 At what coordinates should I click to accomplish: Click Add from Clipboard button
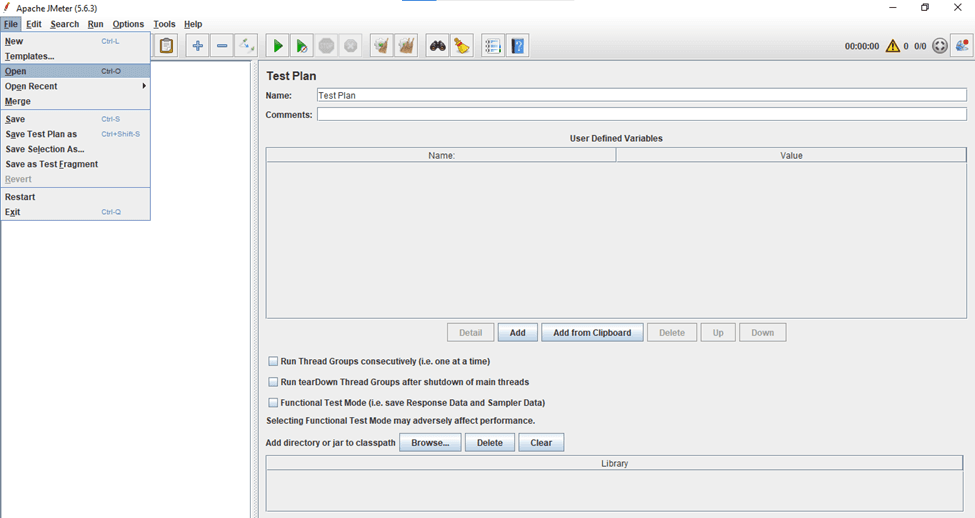pos(592,332)
